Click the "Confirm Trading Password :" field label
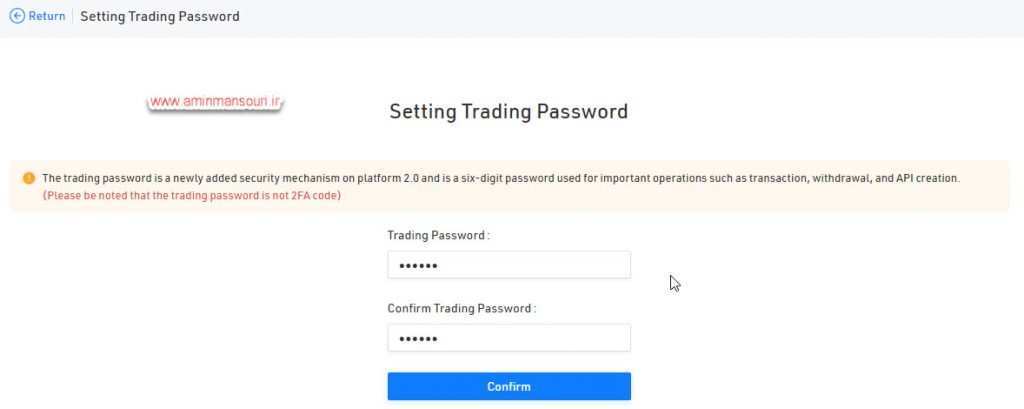1024x409 pixels. coord(462,308)
